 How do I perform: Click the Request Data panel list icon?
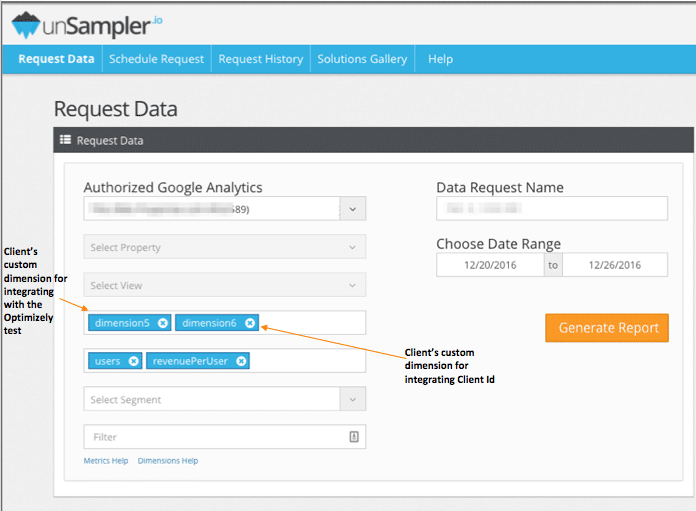pos(66,141)
